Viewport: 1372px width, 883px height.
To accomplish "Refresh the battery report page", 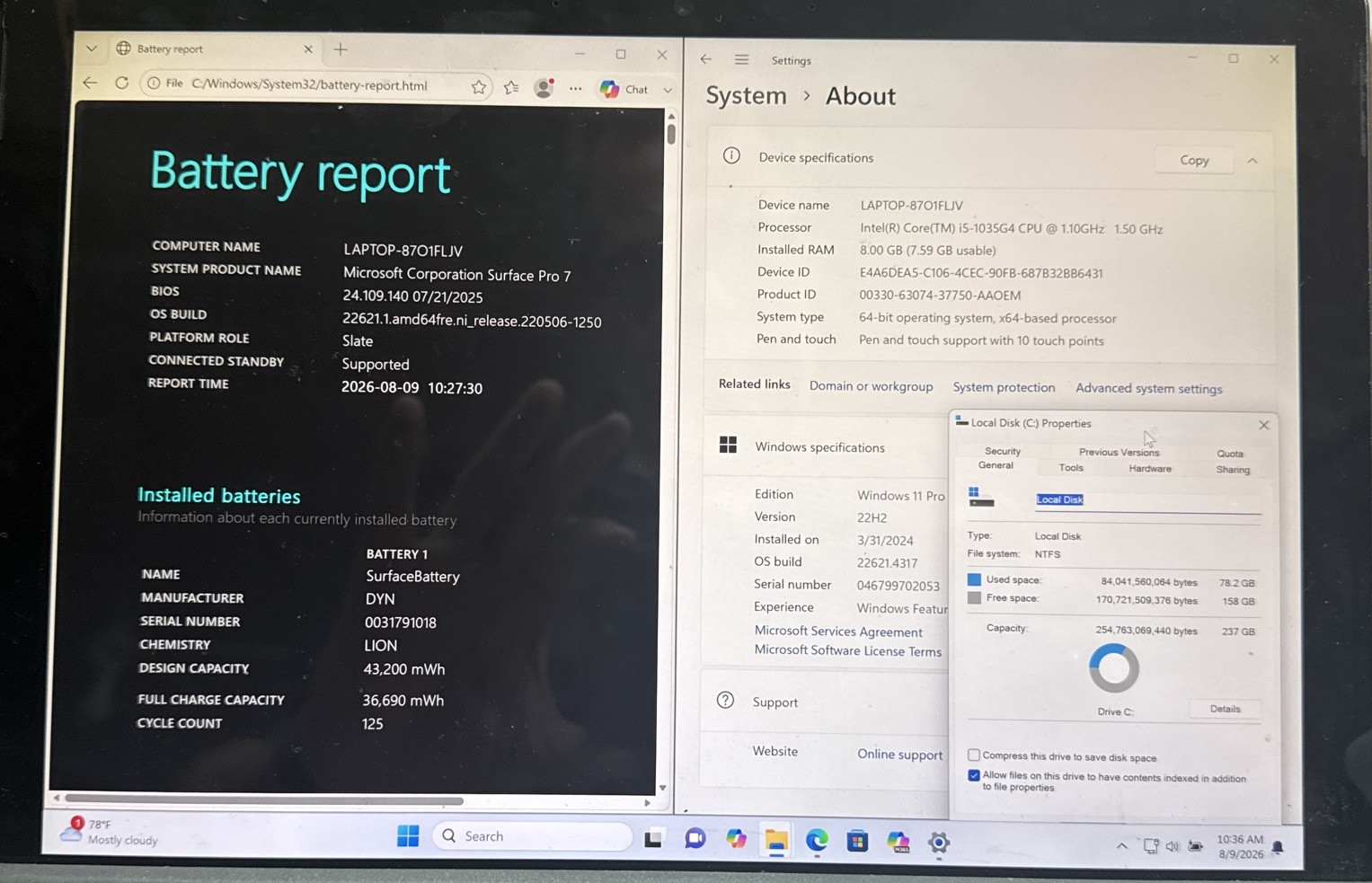I will click(x=121, y=84).
